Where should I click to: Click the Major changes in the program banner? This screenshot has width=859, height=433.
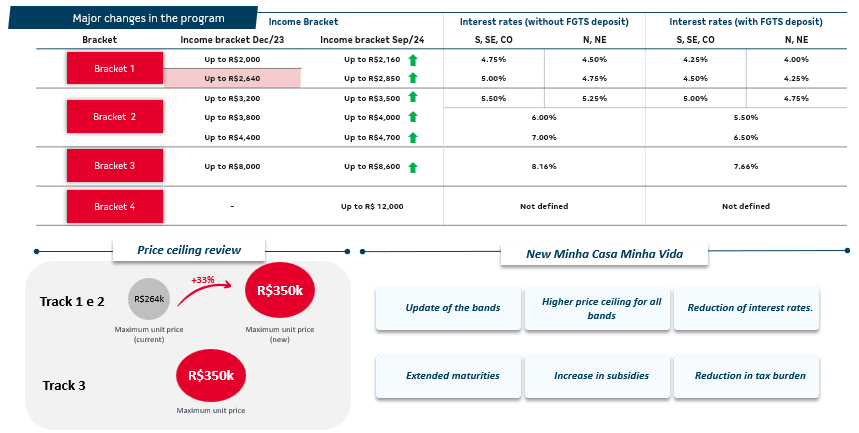(x=133, y=18)
